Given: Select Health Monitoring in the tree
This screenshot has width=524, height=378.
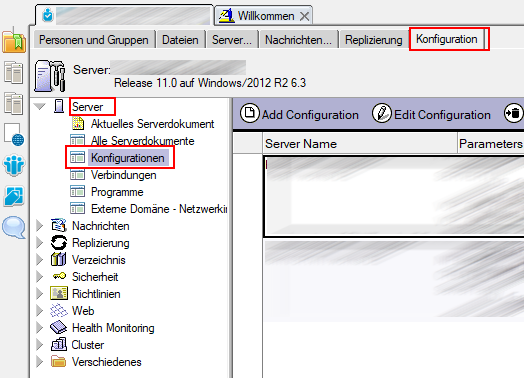Looking at the screenshot, I should pyautogui.click(x=113, y=328).
